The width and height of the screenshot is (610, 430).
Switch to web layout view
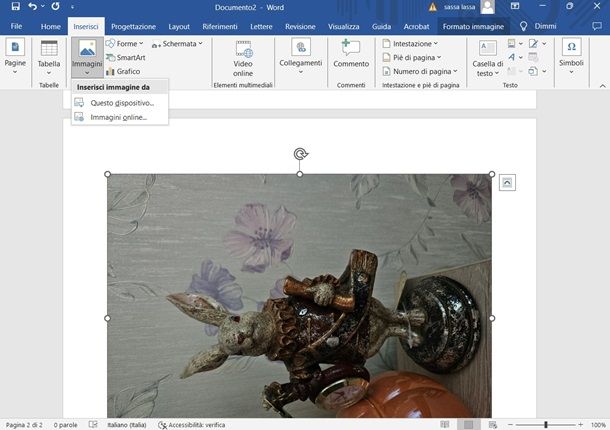point(493,425)
